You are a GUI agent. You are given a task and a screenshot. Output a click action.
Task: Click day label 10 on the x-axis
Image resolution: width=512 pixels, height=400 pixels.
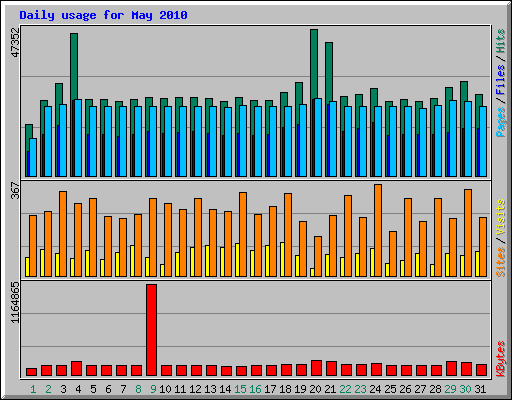pyautogui.click(x=165, y=389)
